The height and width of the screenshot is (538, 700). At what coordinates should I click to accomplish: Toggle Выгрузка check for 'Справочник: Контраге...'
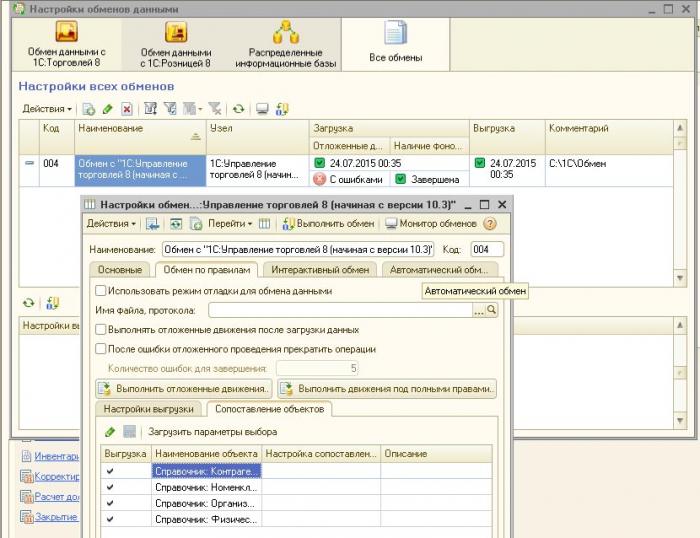[x=110, y=471]
